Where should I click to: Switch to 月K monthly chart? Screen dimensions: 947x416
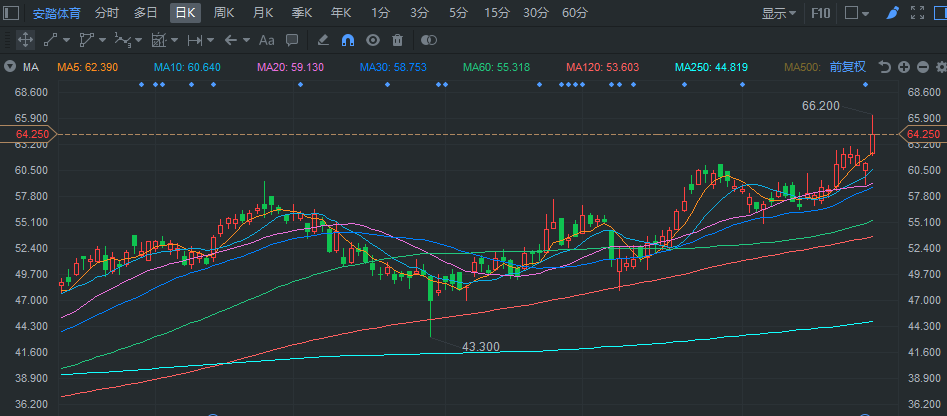pos(263,13)
